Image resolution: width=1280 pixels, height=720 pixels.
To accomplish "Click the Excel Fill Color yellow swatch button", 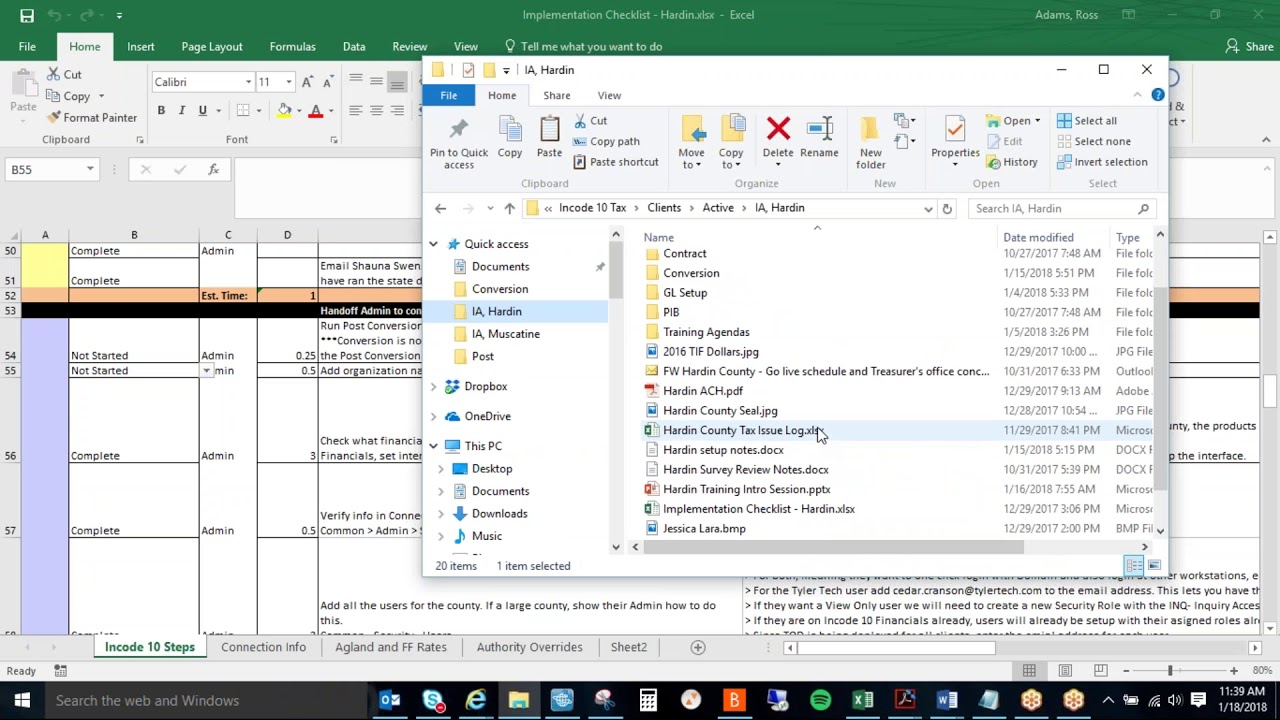I will pyautogui.click(x=285, y=110).
